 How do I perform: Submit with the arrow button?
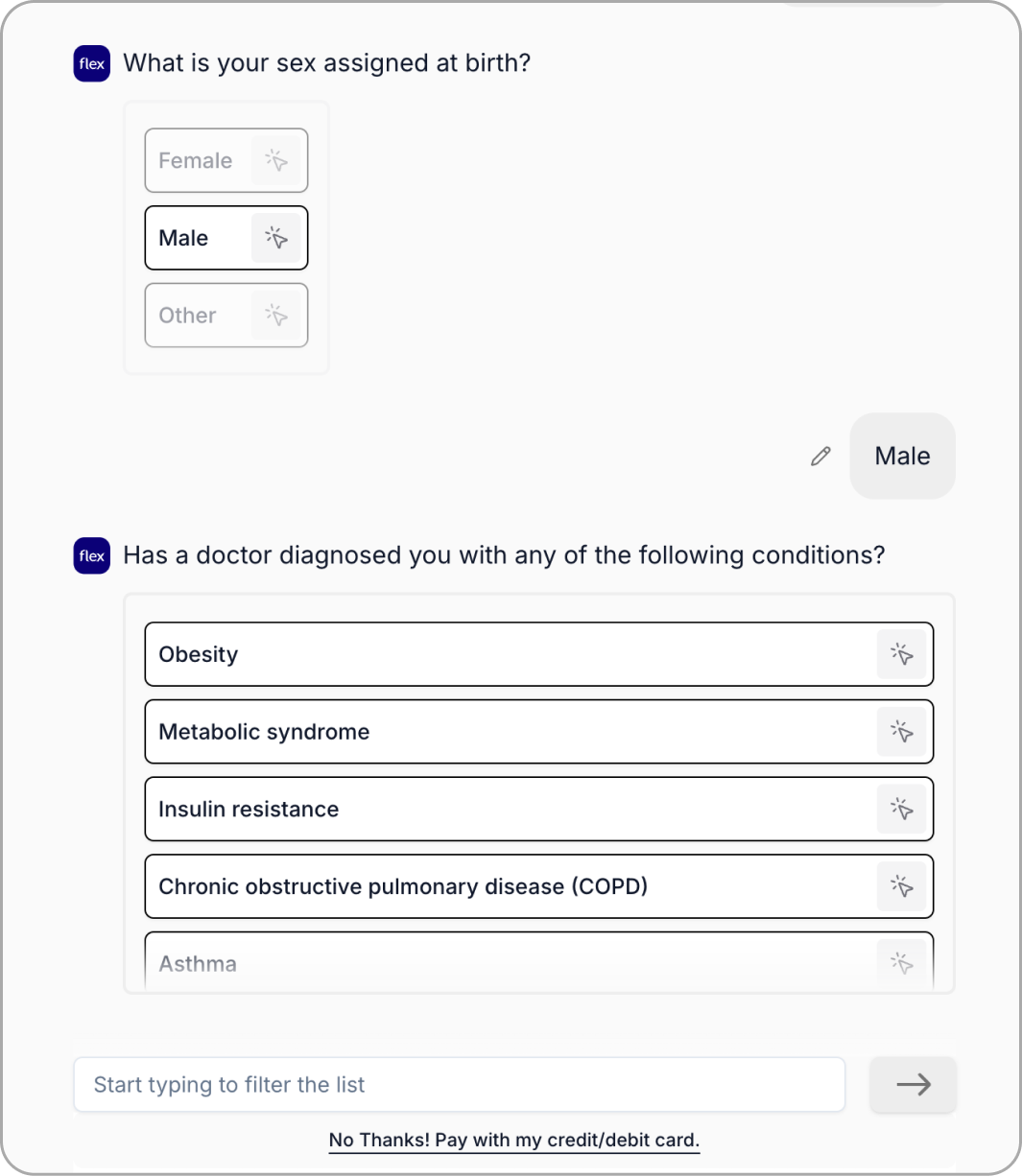pyautogui.click(x=913, y=1085)
